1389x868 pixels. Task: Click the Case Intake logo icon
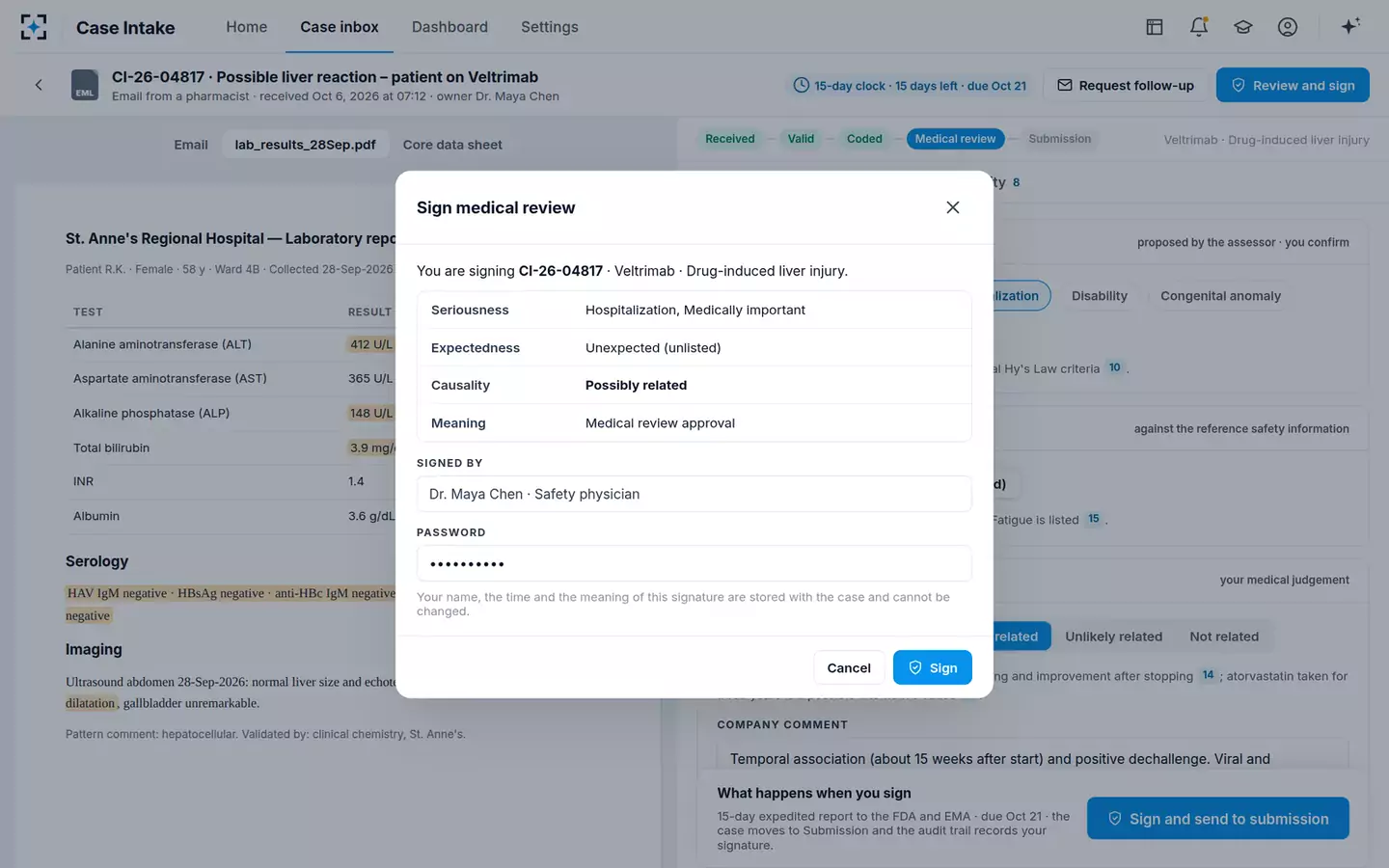[x=34, y=27]
